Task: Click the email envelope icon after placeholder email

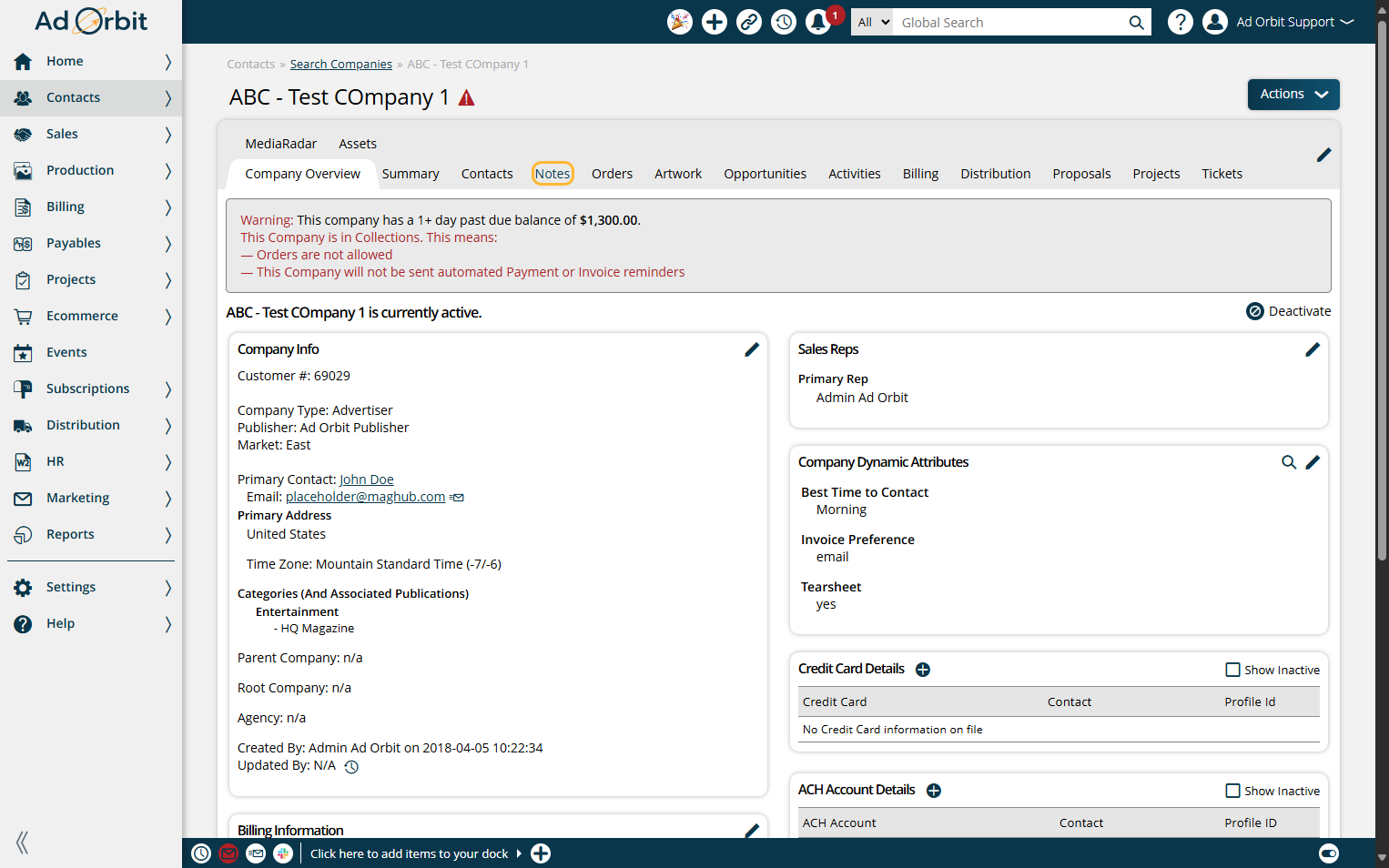Action: (x=457, y=498)
